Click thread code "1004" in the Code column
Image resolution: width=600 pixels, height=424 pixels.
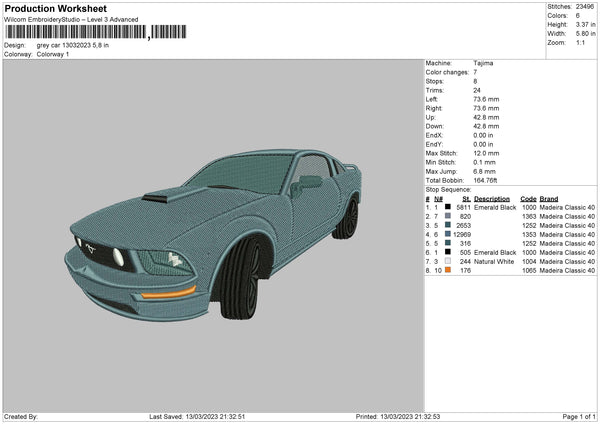529,261
